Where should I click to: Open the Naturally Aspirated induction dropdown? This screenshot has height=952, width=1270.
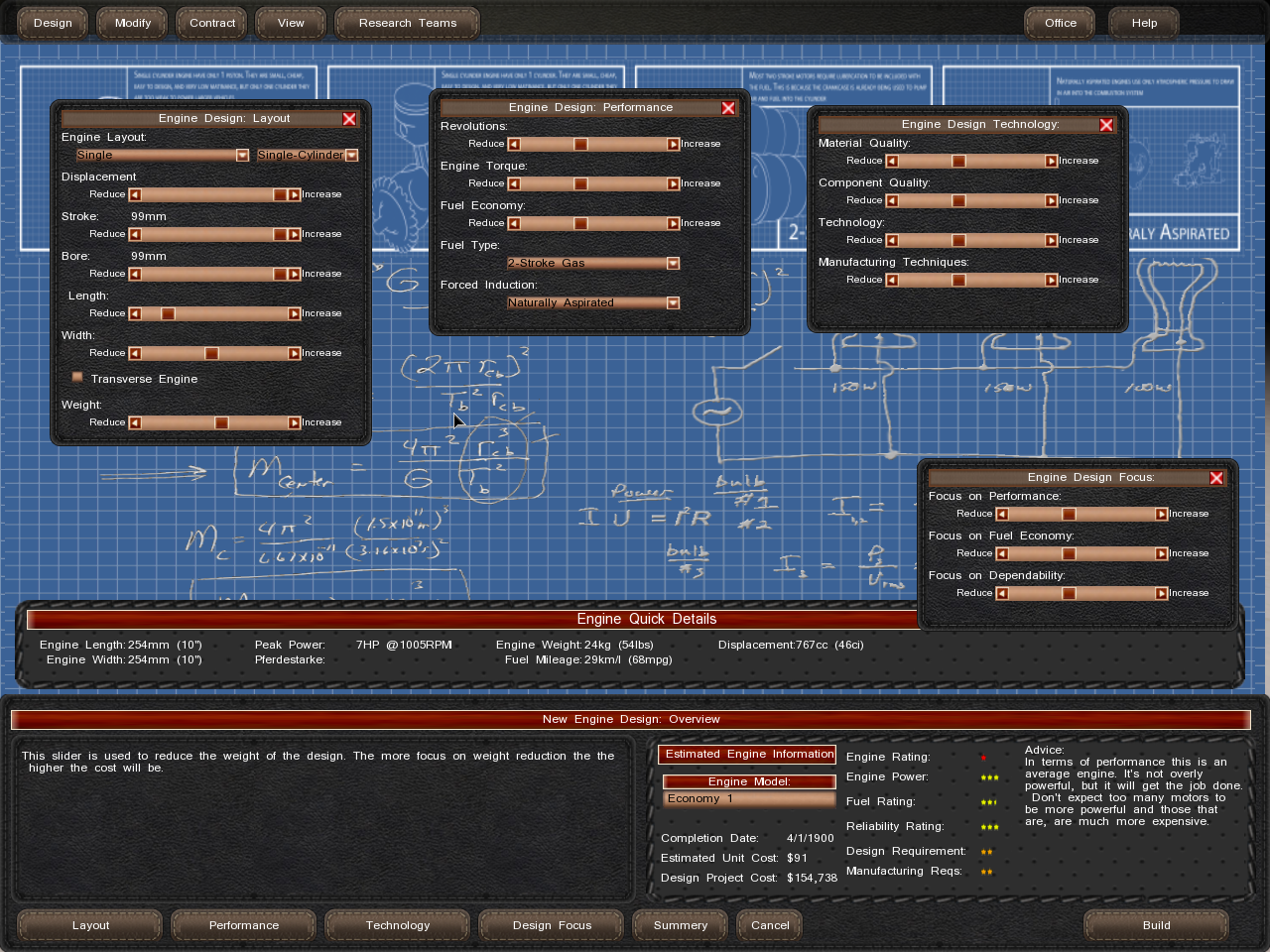point(674,302)
